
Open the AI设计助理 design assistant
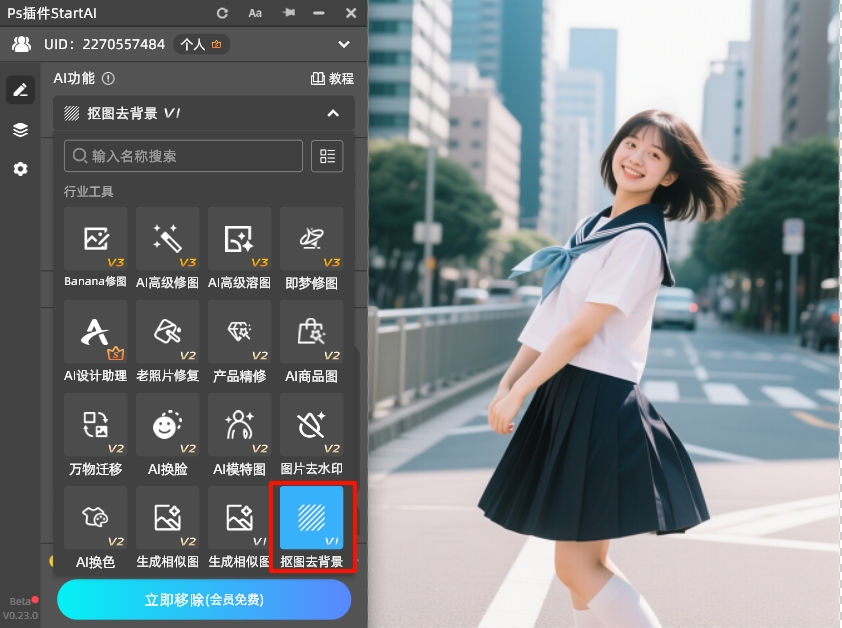[95, 335]
